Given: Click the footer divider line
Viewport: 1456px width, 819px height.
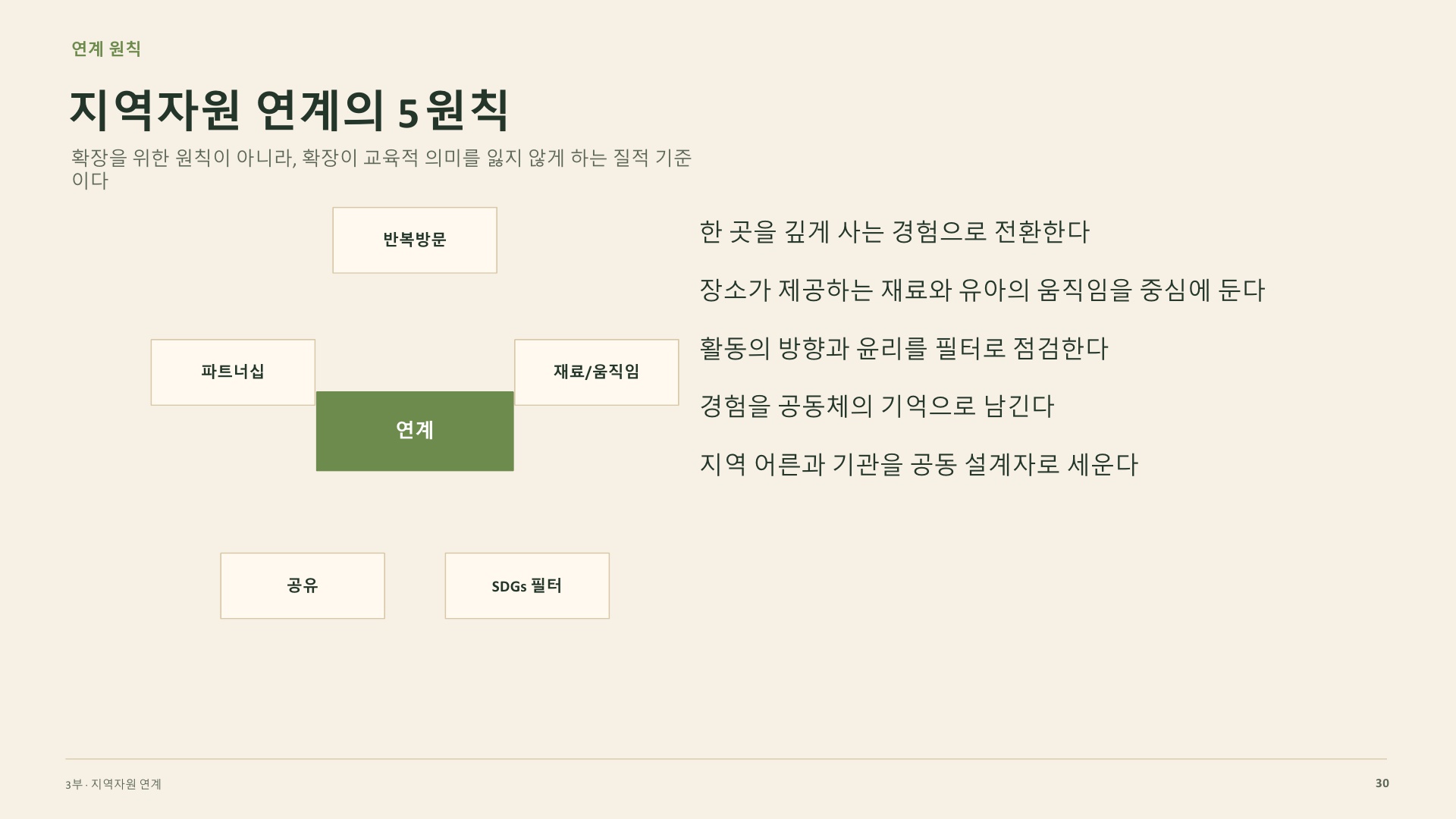Looking at the screenshot, I should click(726, 758).
